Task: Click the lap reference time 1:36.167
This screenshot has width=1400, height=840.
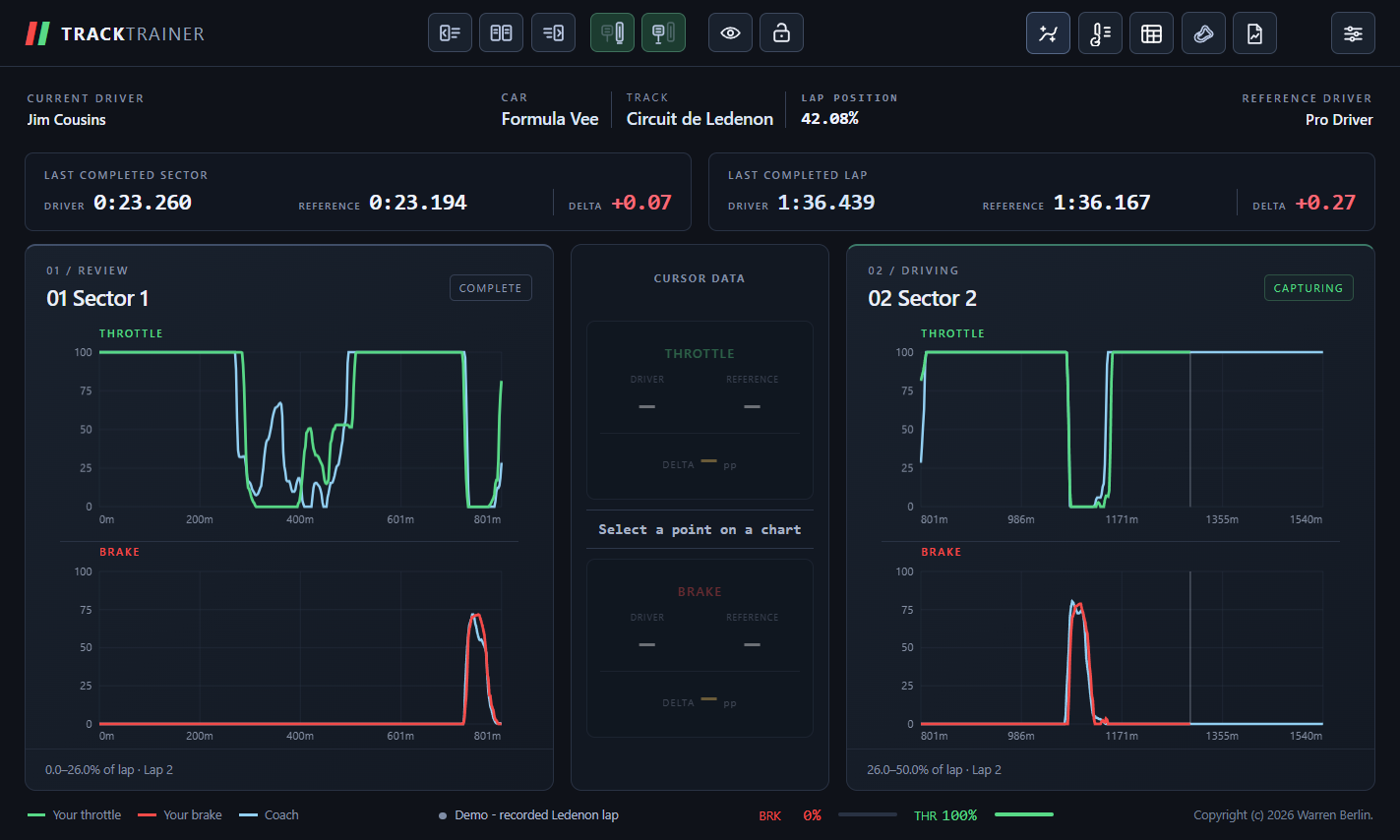Action: click(1102, 203)
